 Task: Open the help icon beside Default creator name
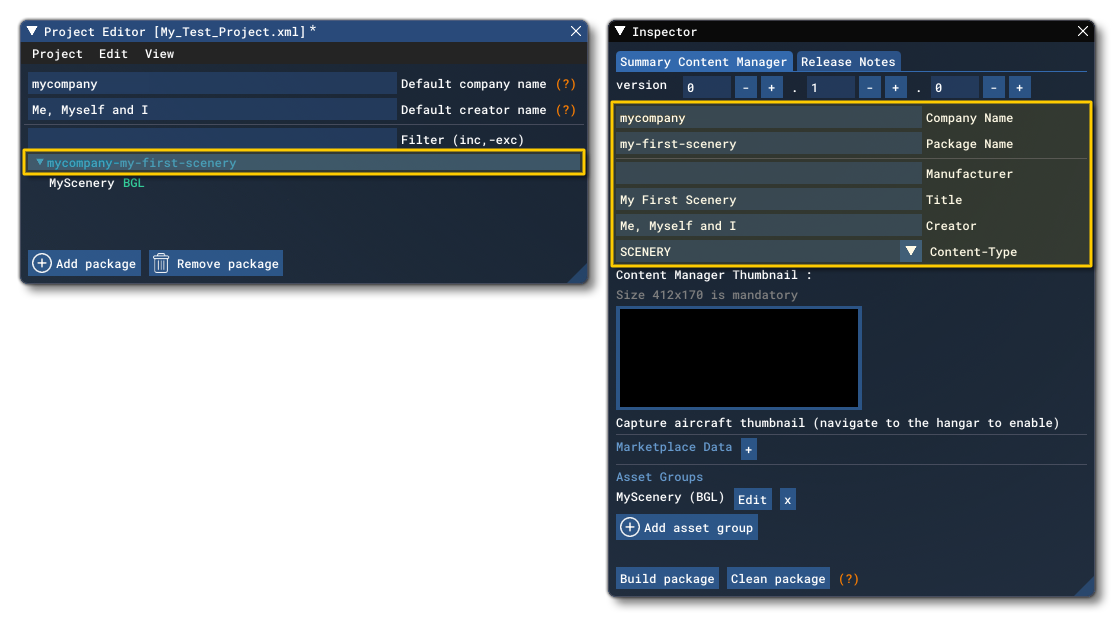click(x=566, y=110)
